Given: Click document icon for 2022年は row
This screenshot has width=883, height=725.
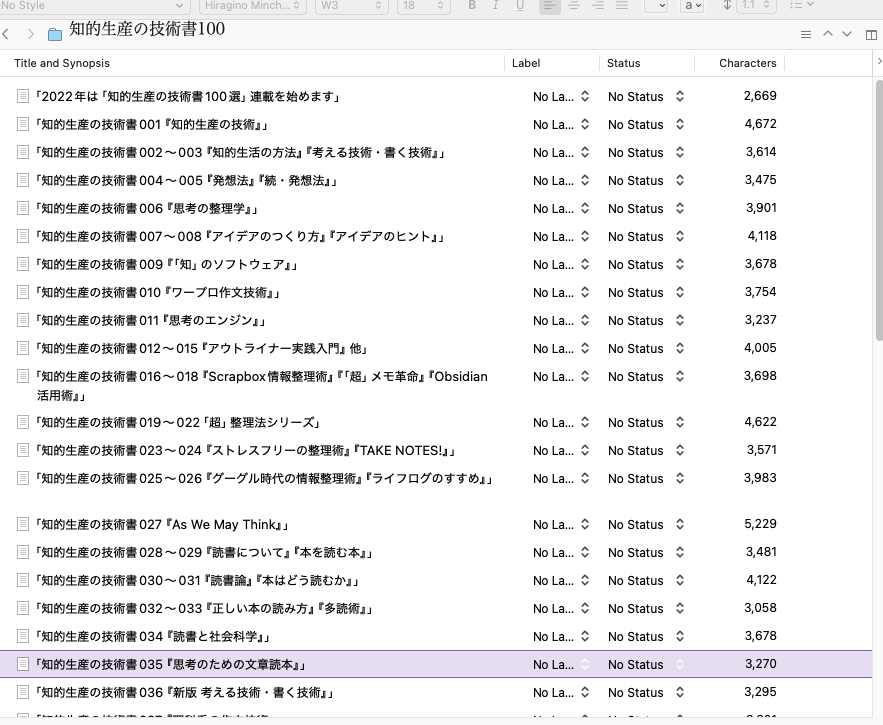Looking at the screenshot, I should click(23, 96).
